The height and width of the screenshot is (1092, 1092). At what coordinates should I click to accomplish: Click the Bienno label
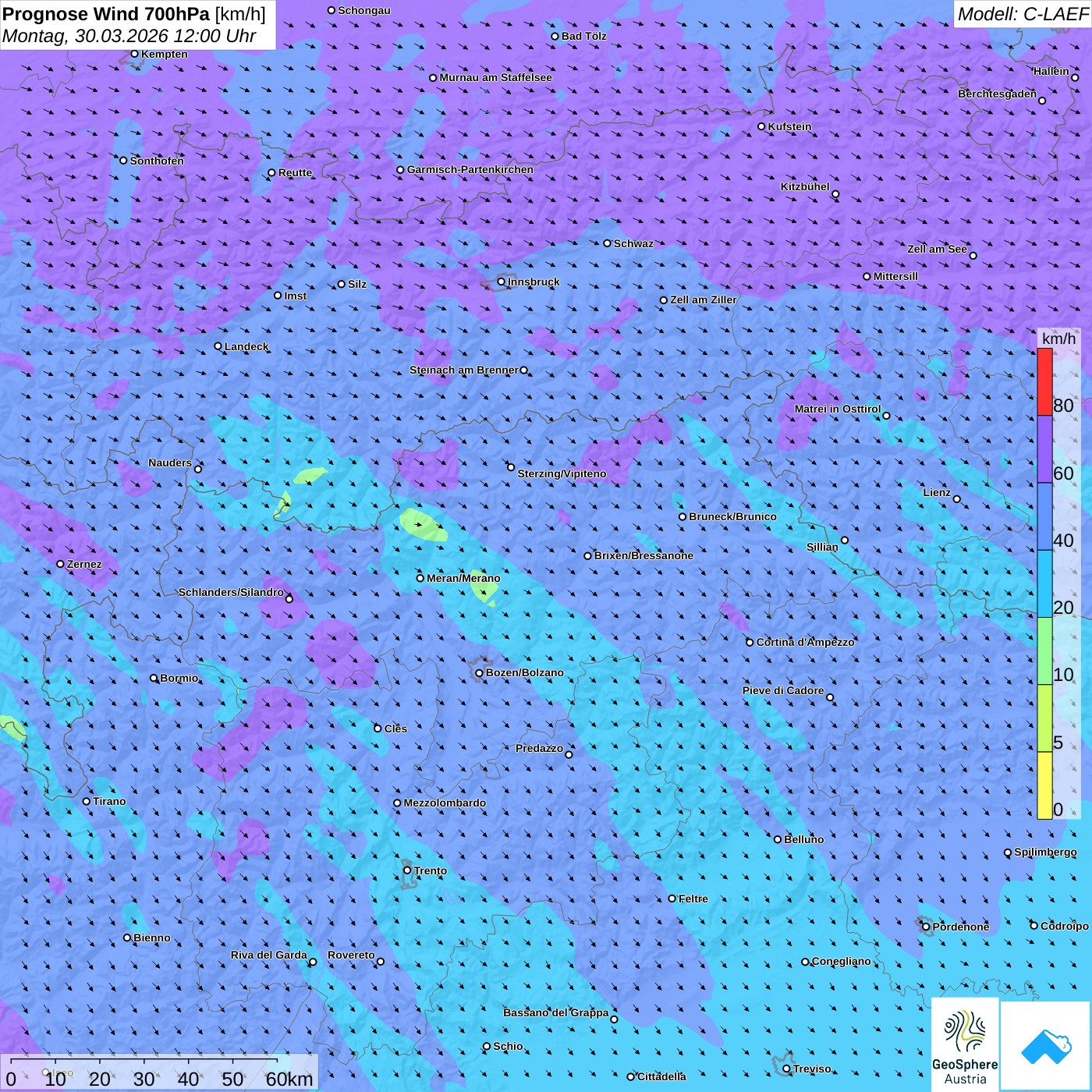point(151,938)
